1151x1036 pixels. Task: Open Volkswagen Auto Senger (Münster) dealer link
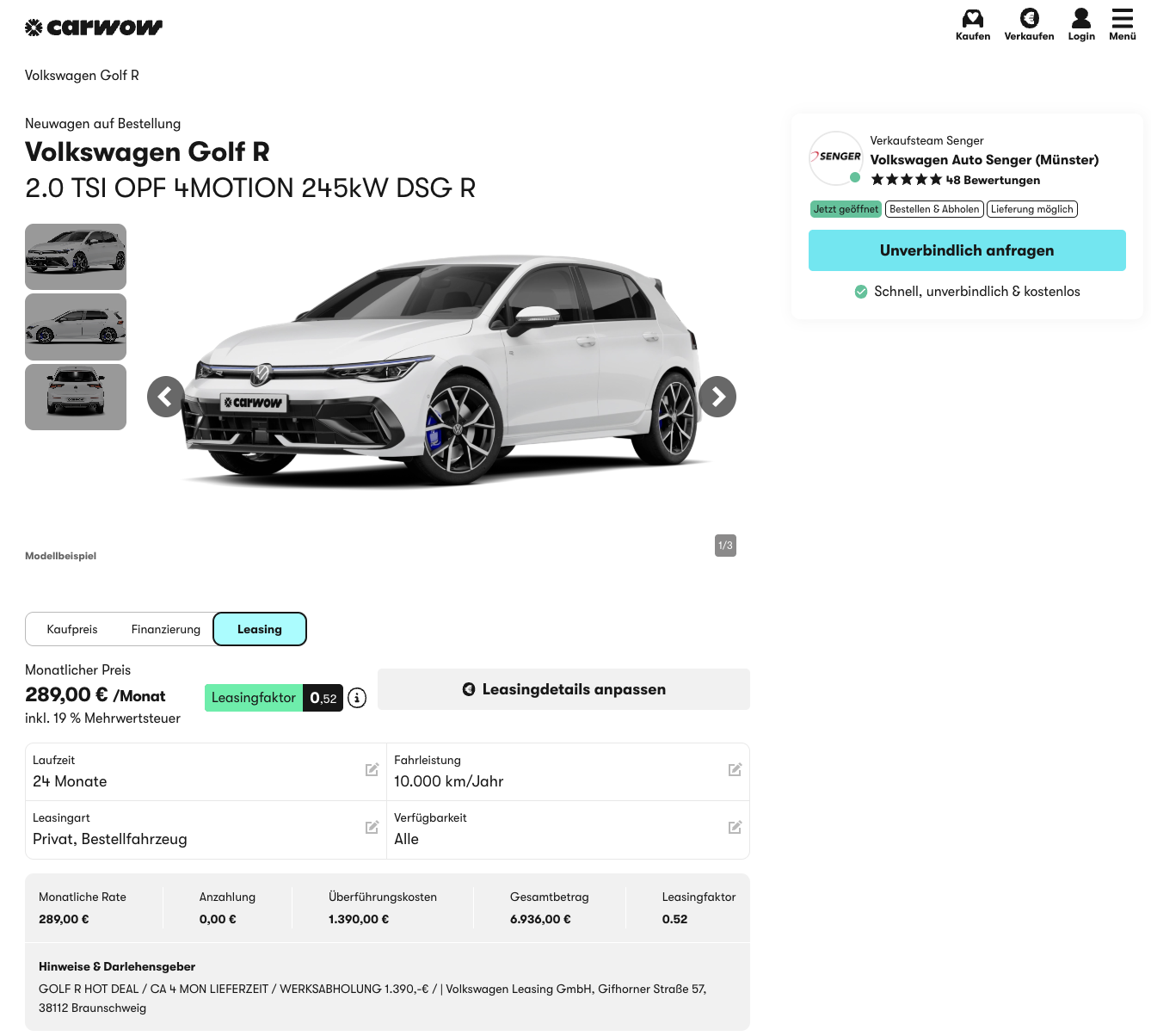(x=984, y=160)
